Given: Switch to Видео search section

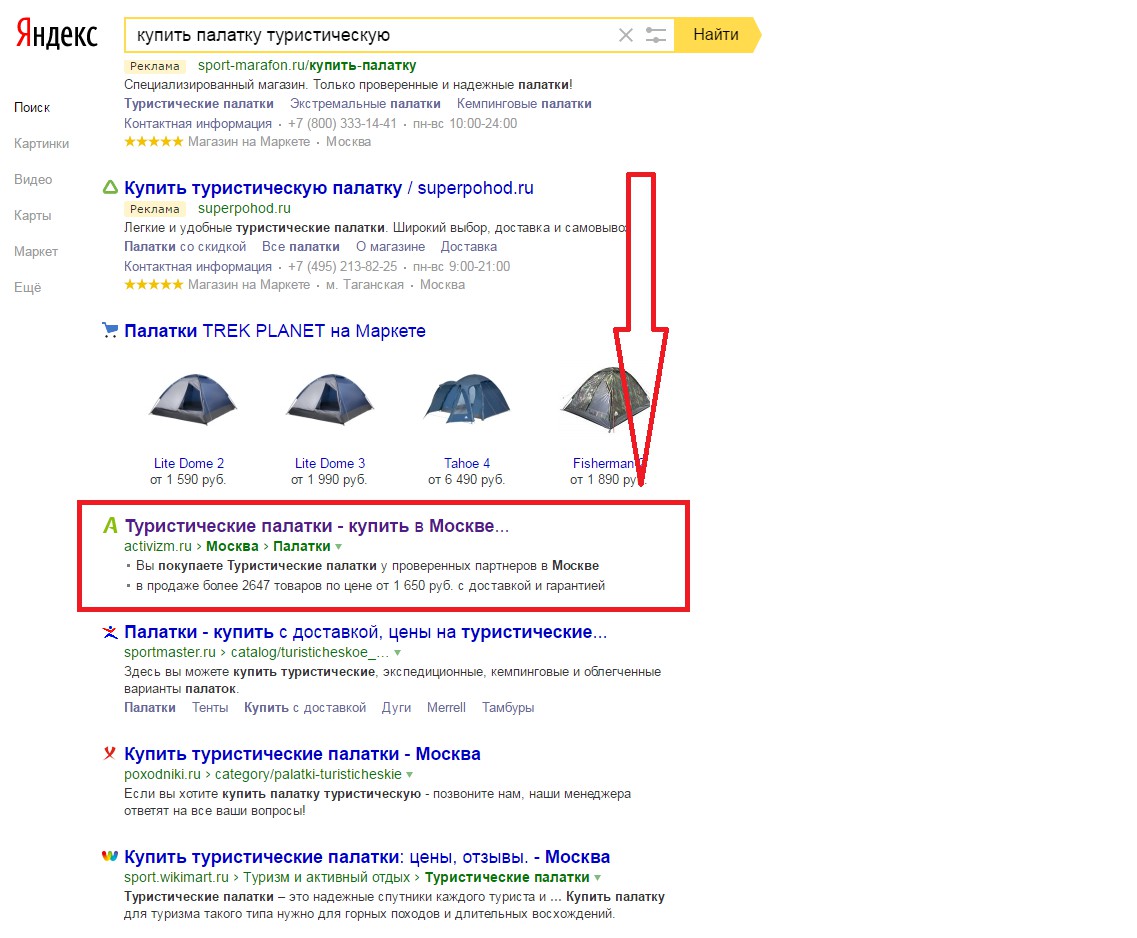Looking at the screenshot, I should coord(33,179).
